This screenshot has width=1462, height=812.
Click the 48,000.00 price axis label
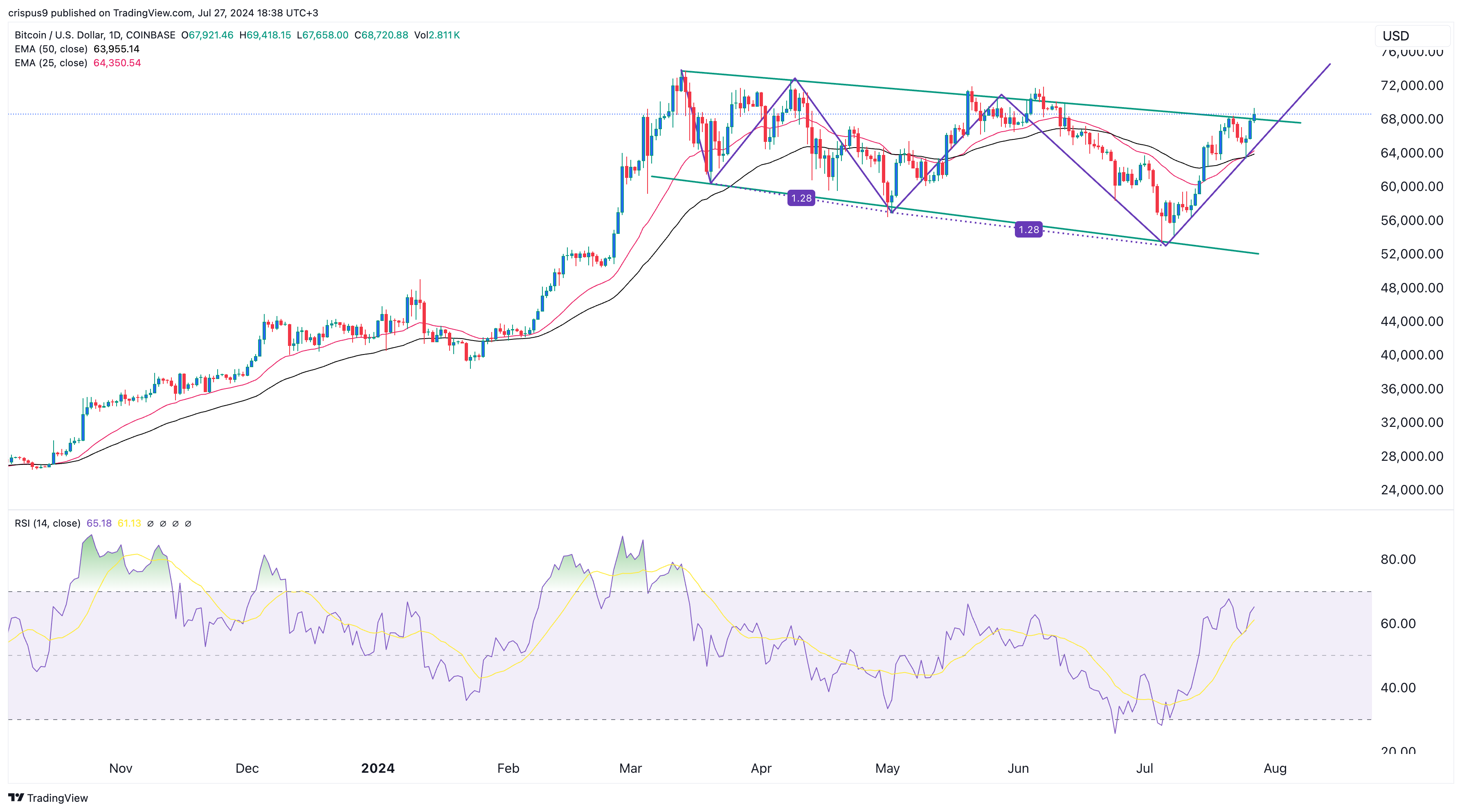(1412, 288)
